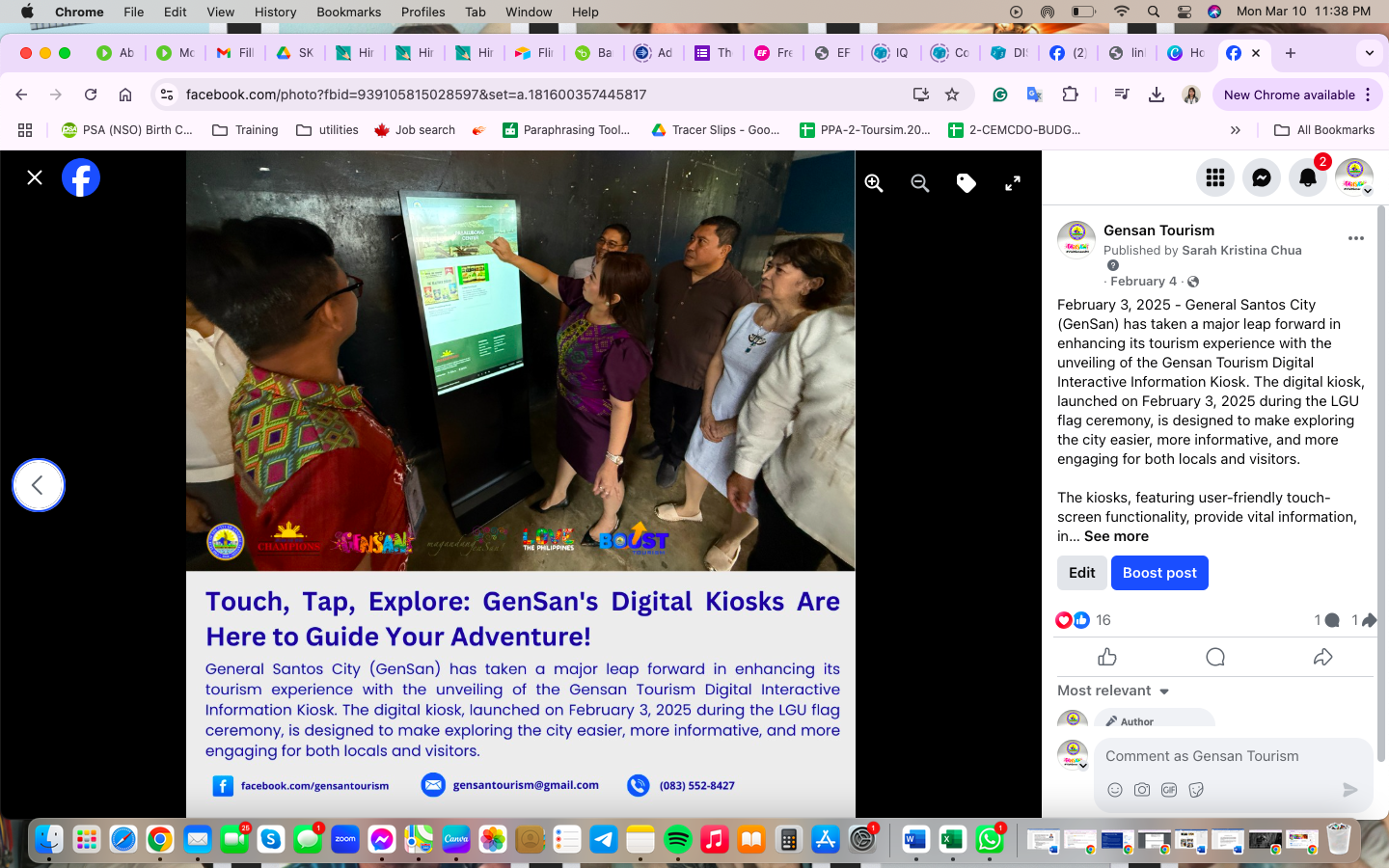The width and height of the screenshot is (1389, 868).
Task: Zoom out of the photo
Action: coord(920,183)
